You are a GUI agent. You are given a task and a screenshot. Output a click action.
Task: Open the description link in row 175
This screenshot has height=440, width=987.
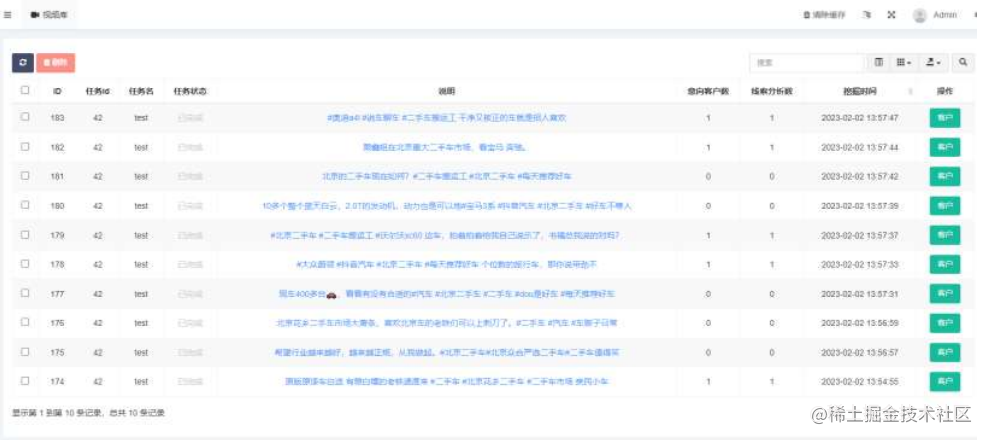447,352
